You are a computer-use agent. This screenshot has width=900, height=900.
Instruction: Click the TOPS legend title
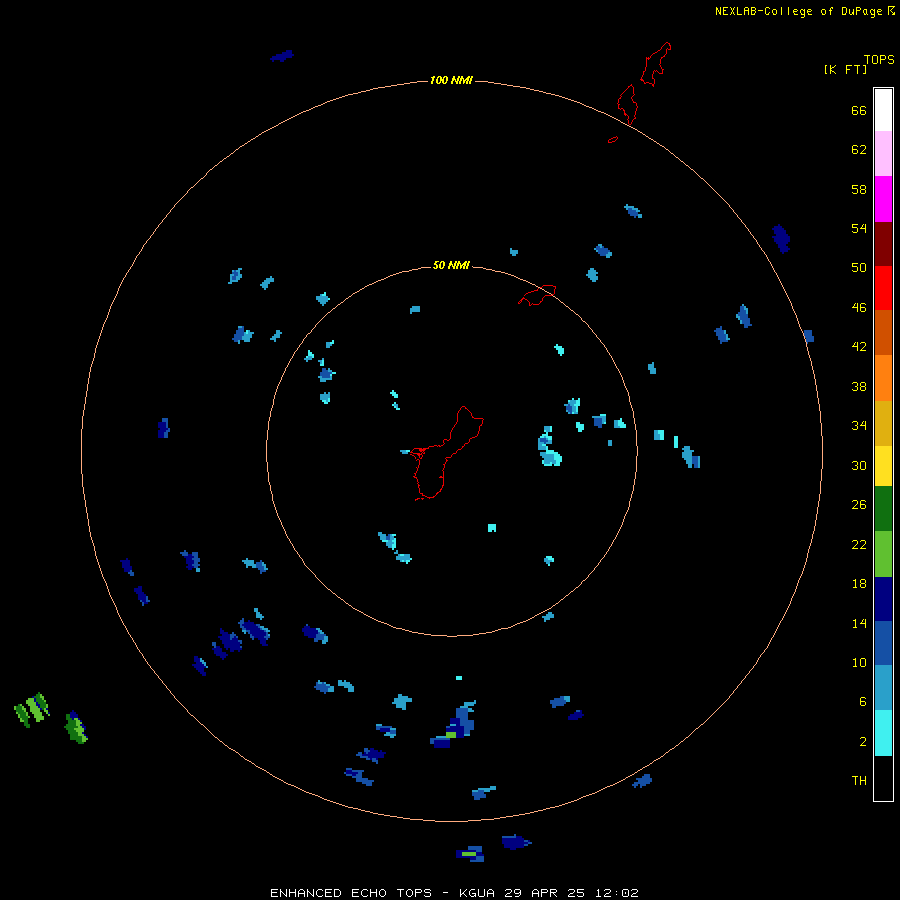[879, 60]
